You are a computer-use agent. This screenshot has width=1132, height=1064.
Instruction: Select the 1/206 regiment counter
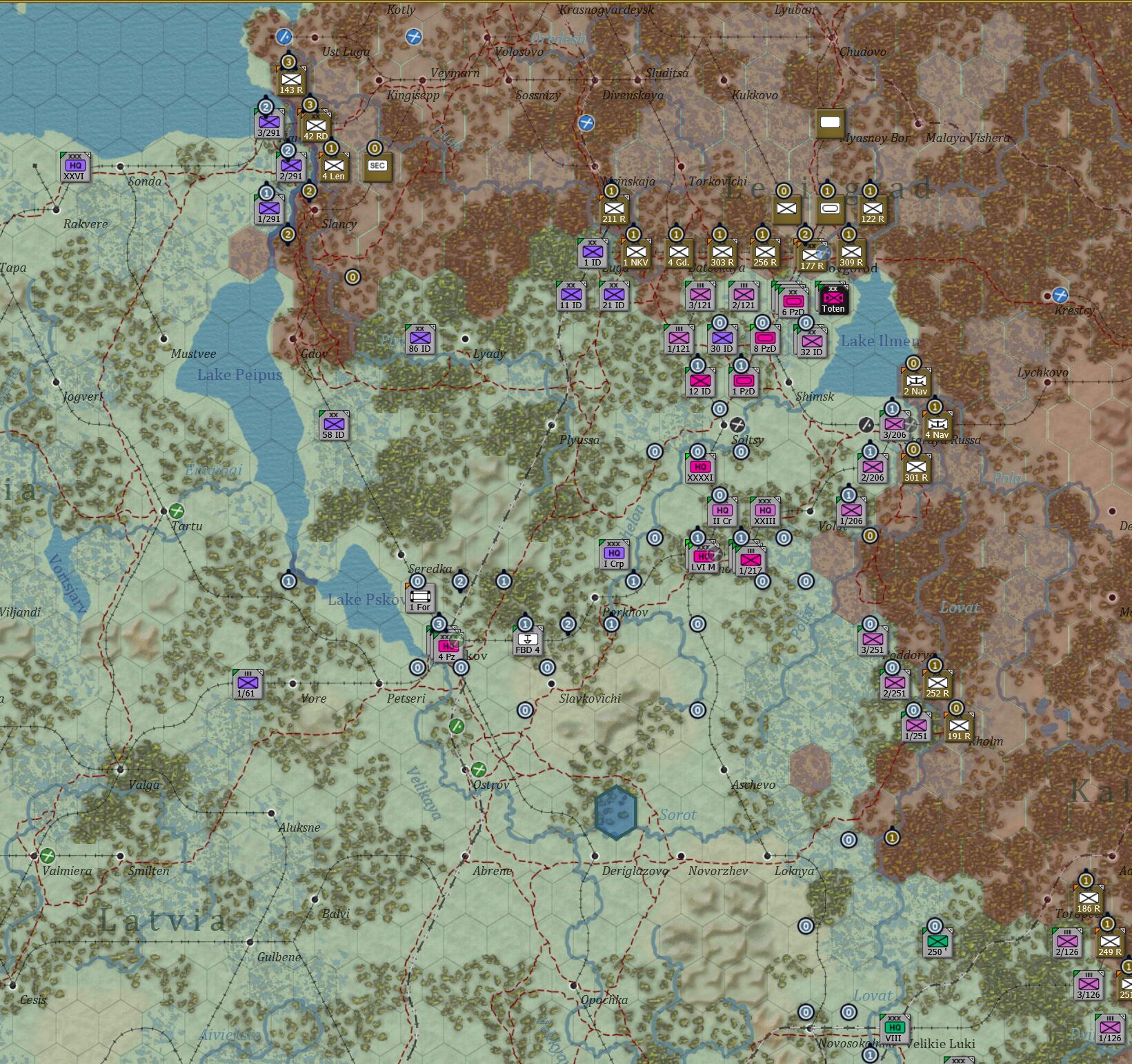(851, 512)
